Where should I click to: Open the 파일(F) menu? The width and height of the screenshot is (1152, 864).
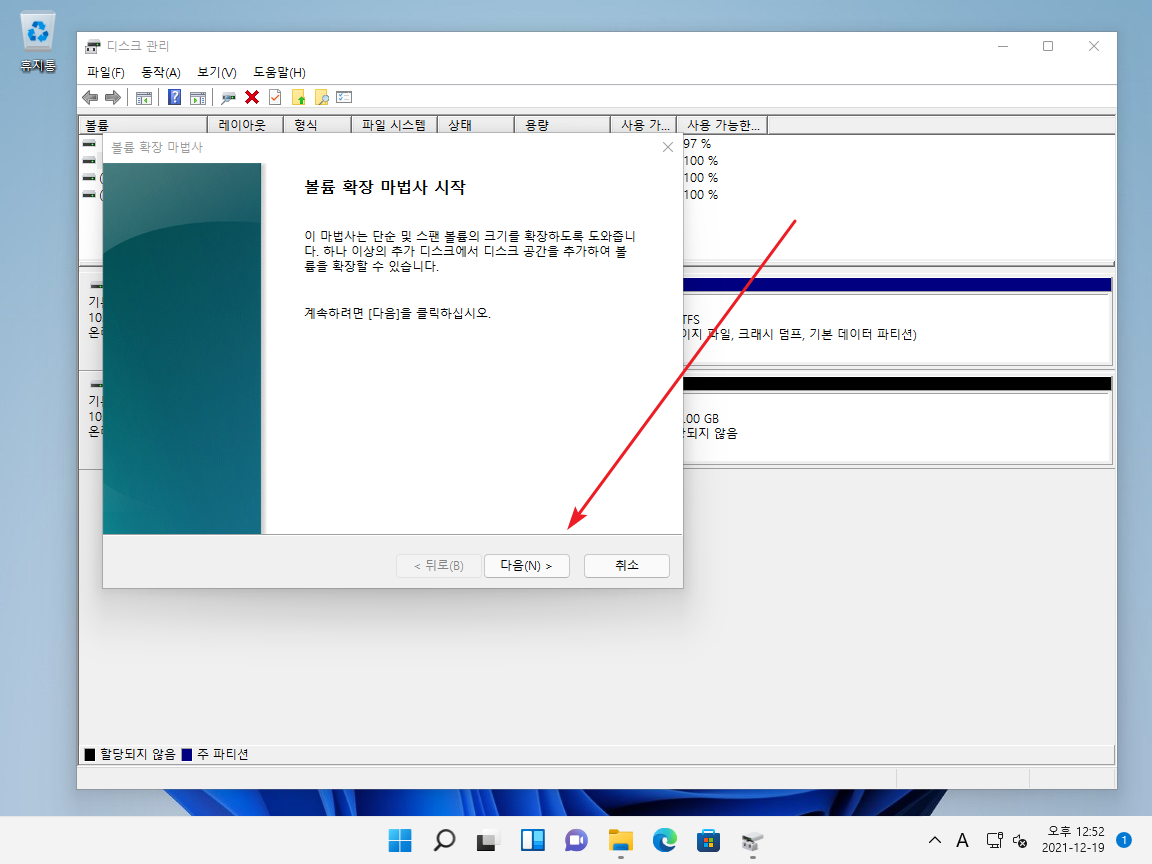106,72
